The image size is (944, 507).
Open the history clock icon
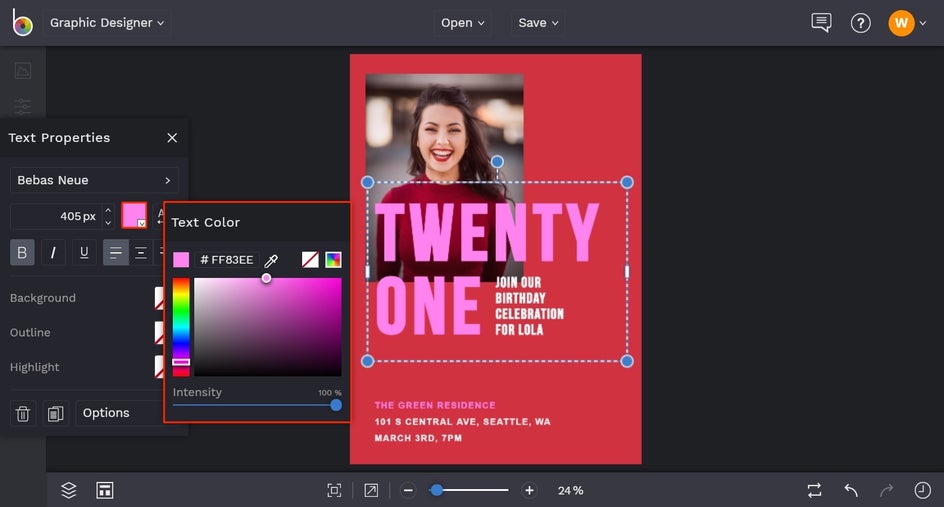click(922, 490)
